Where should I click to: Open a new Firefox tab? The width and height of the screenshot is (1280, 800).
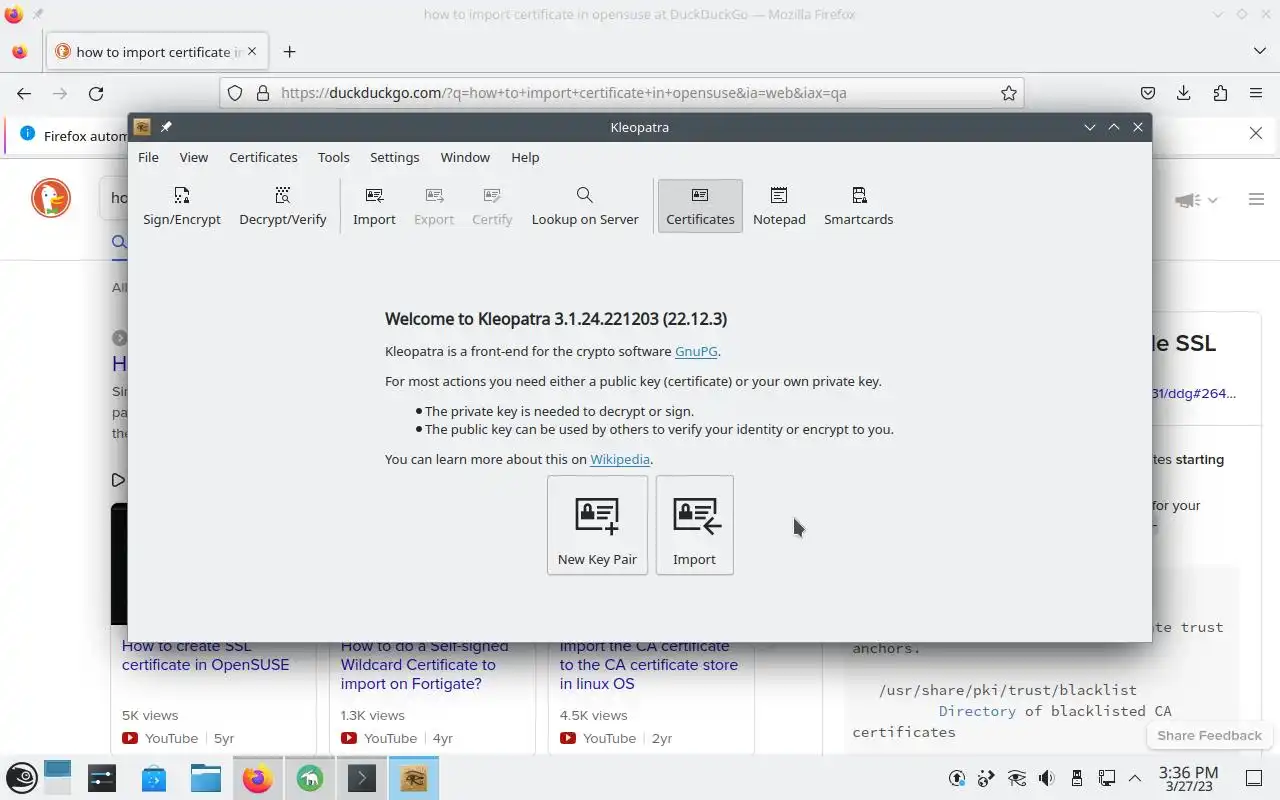tap(289, 52)
